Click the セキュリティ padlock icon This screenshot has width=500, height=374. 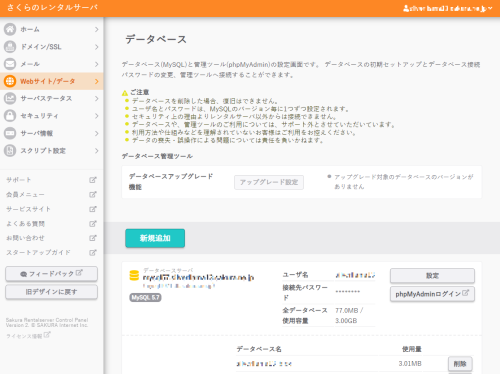(x=10, y=116)
